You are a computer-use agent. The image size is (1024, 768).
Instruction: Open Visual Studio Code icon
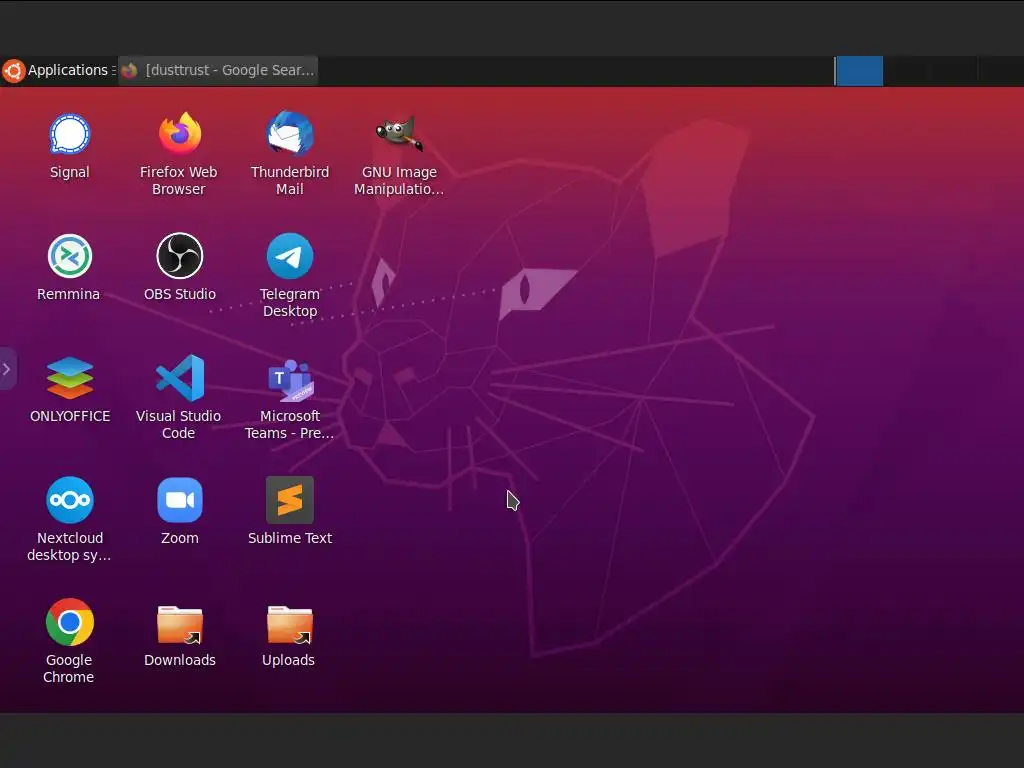180,378
